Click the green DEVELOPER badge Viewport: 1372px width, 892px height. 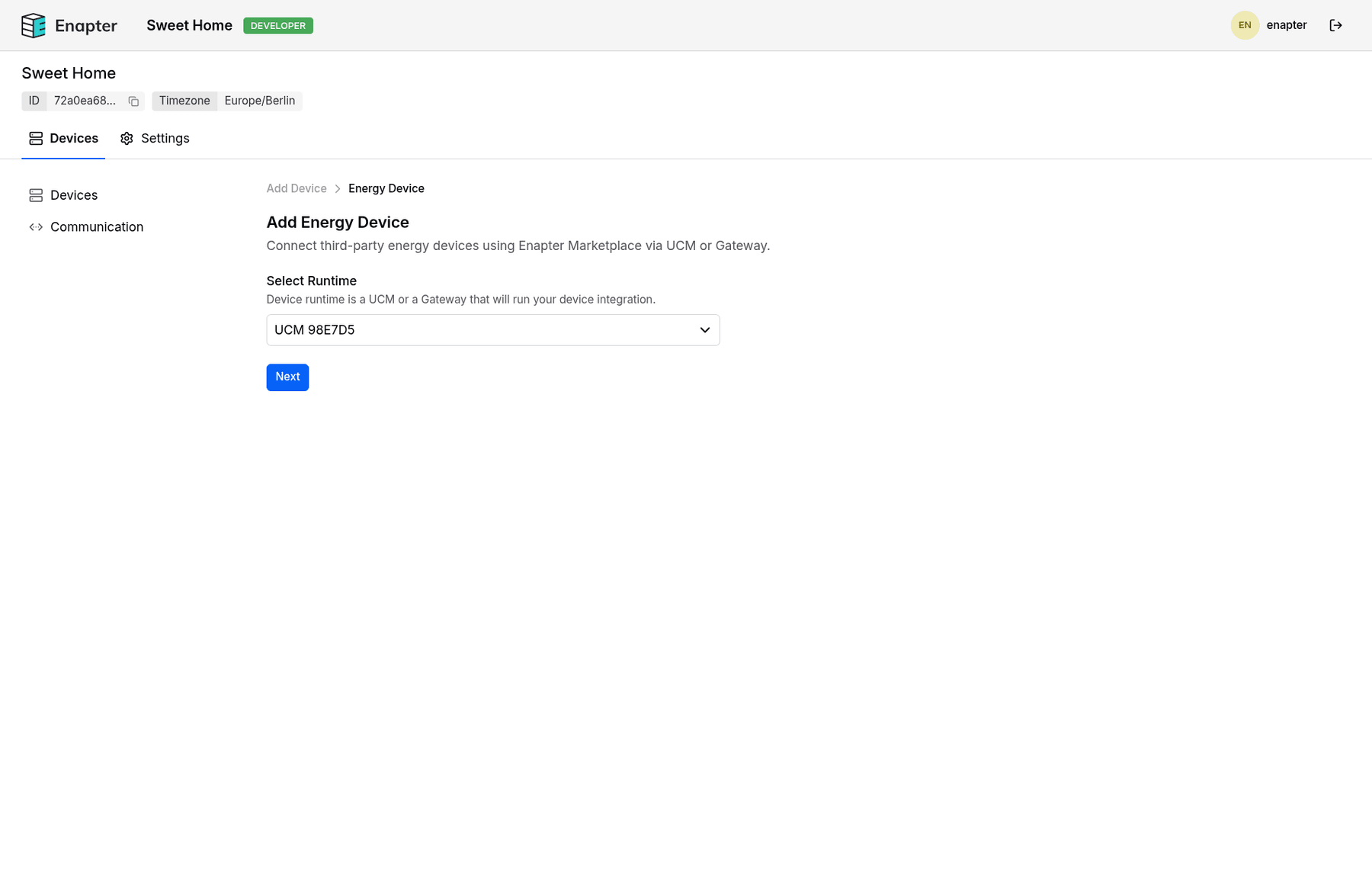278,26
